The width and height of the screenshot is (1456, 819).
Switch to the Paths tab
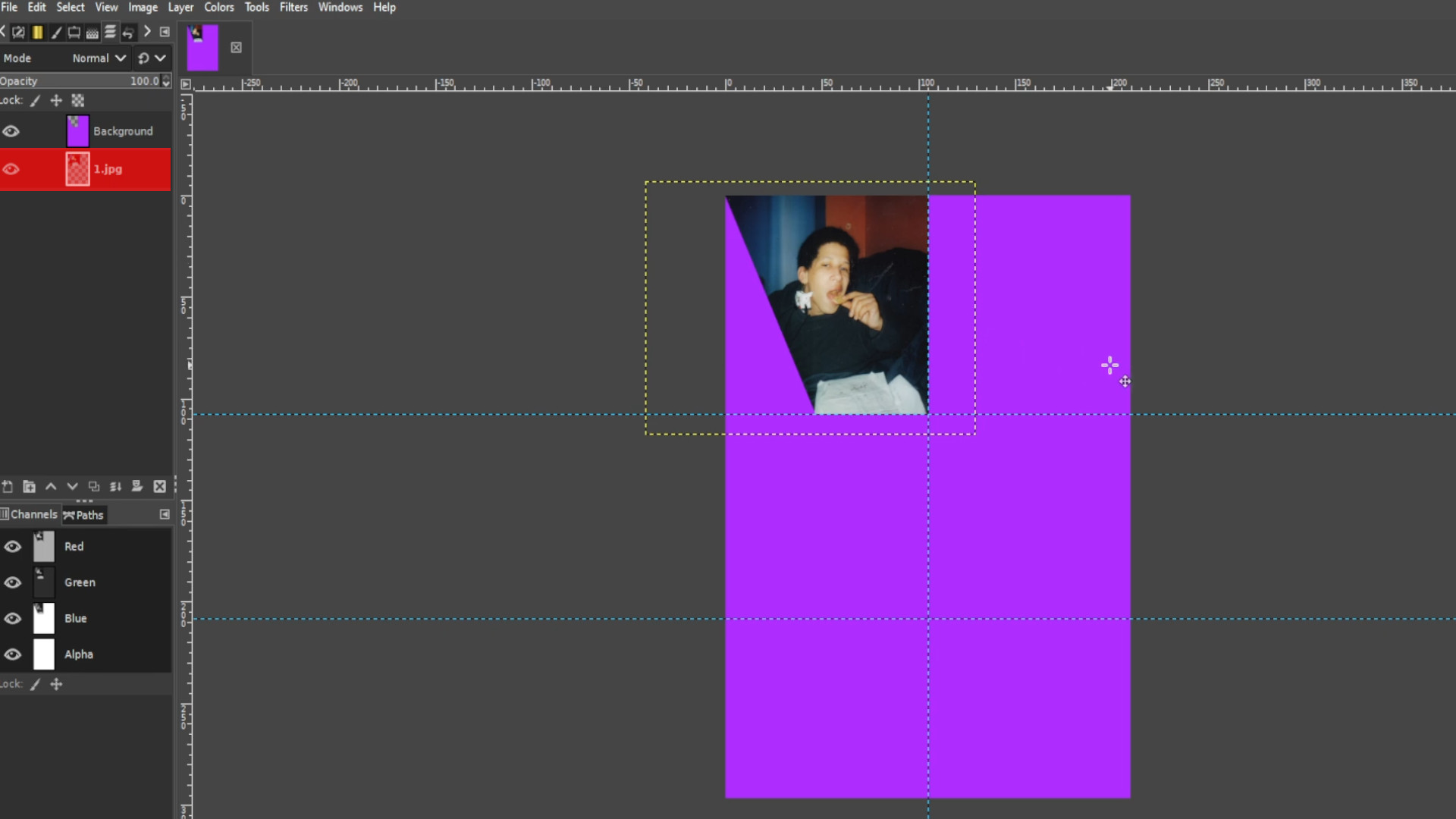pos(83,515)
